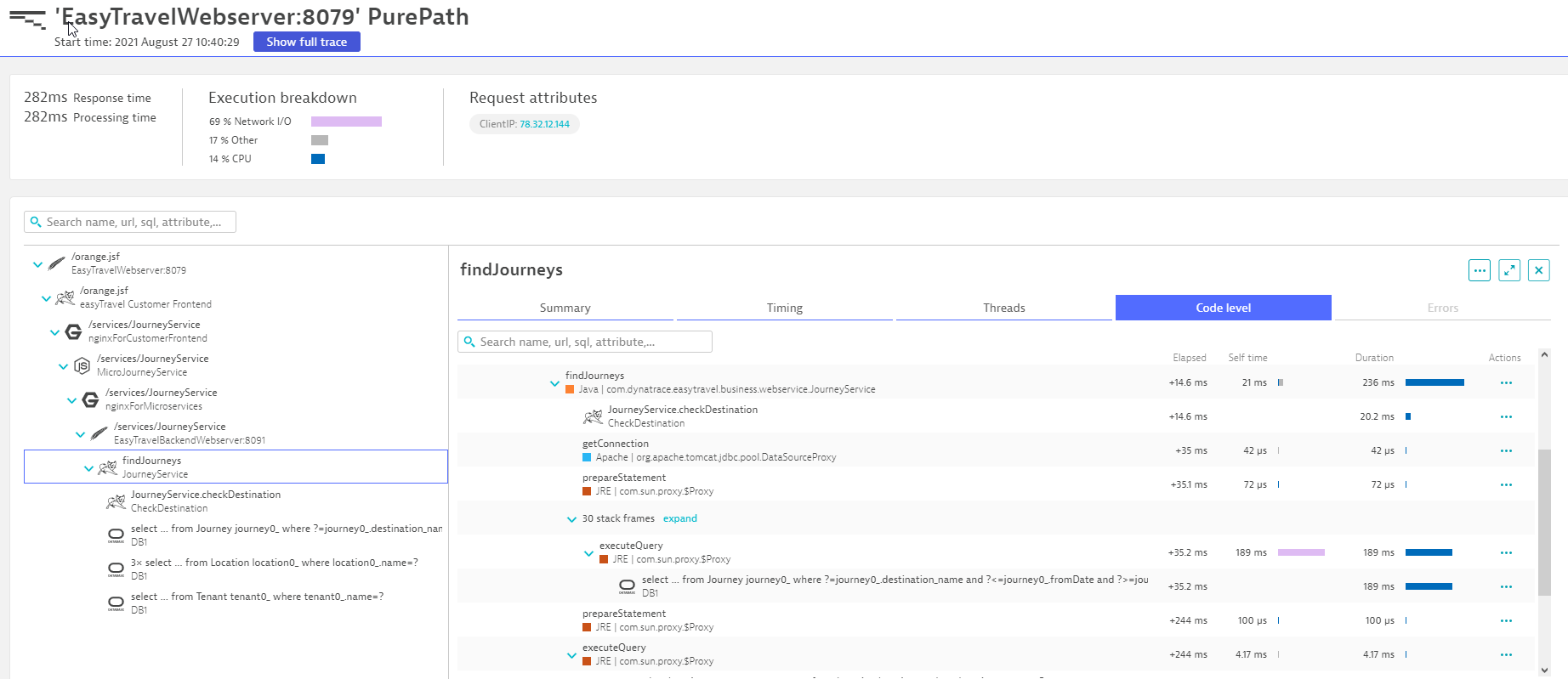
Task: Click nginx icon for nginxForMicroservices
Action: tap(91, 399)
